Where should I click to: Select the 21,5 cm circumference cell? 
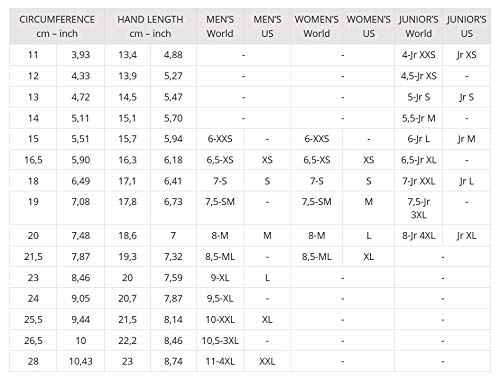pyautogui.click(x=33, y=257)
